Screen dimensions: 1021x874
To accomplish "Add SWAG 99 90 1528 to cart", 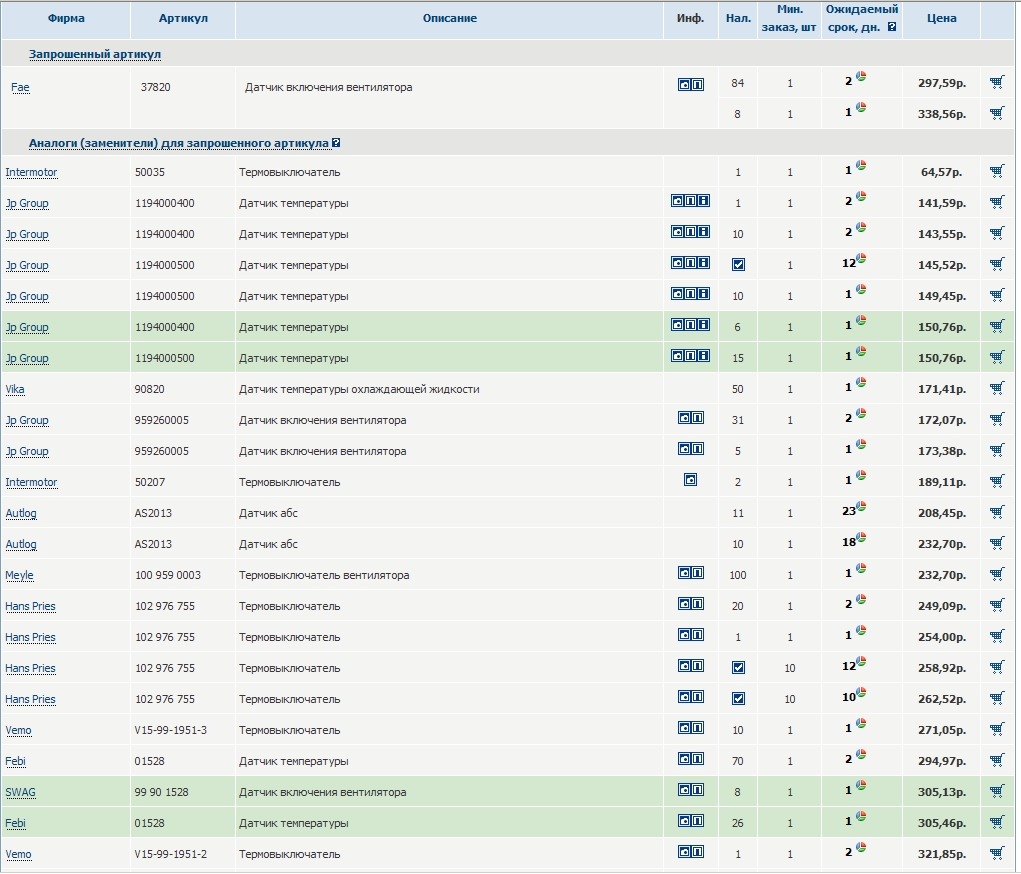I will (x=996, y=791).
